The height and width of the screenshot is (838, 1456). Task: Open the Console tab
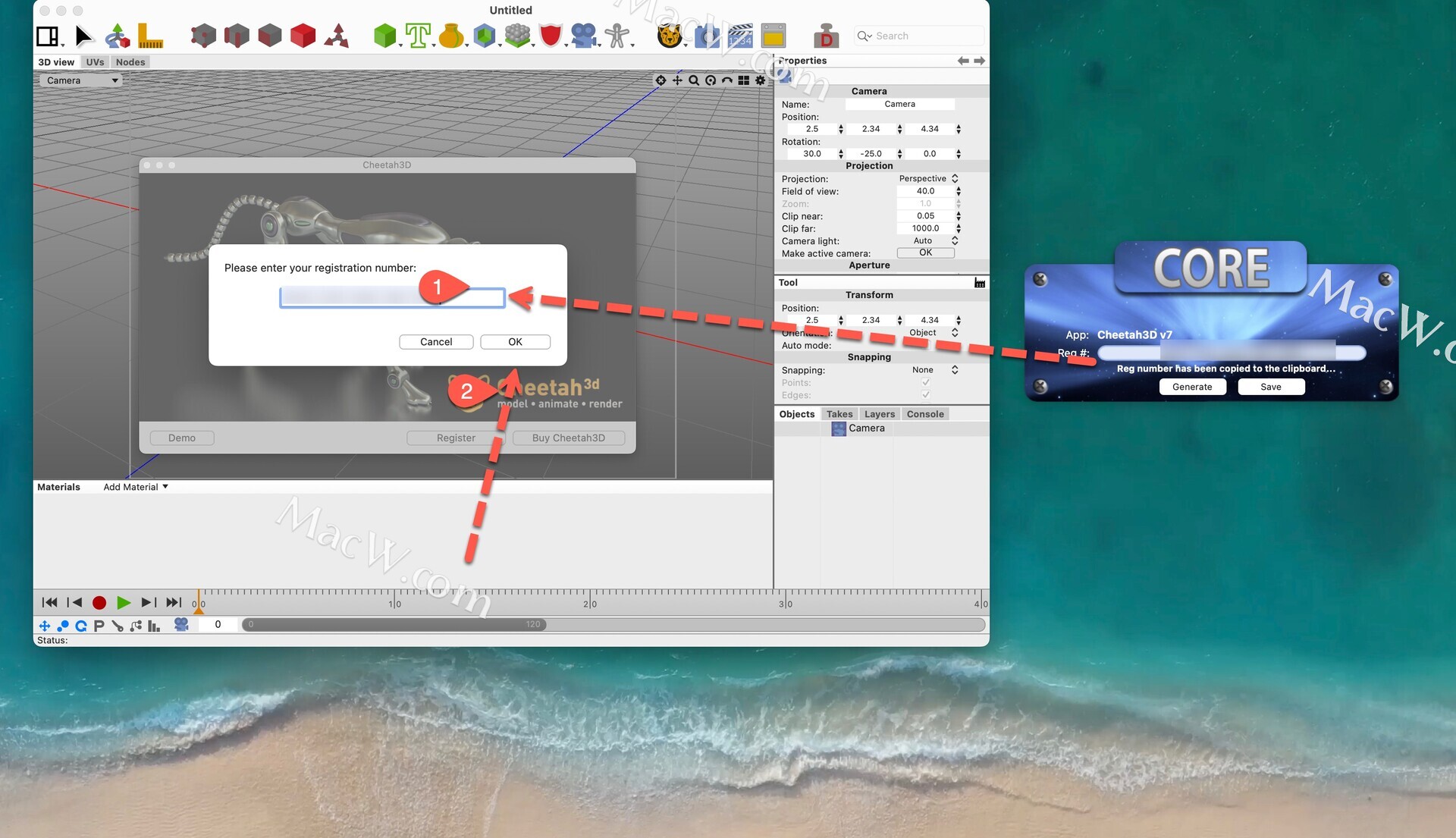[925, 414]
